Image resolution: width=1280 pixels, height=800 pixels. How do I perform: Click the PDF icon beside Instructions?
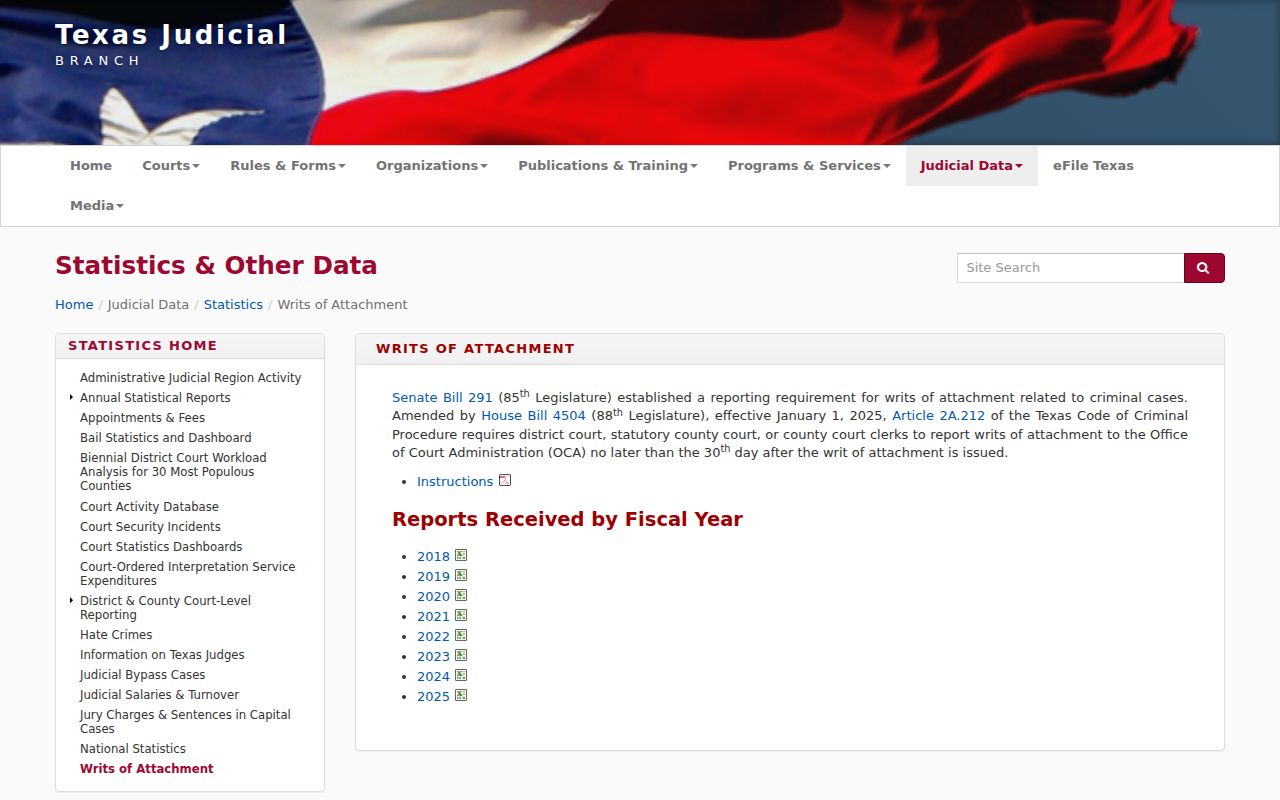point(505,480)
